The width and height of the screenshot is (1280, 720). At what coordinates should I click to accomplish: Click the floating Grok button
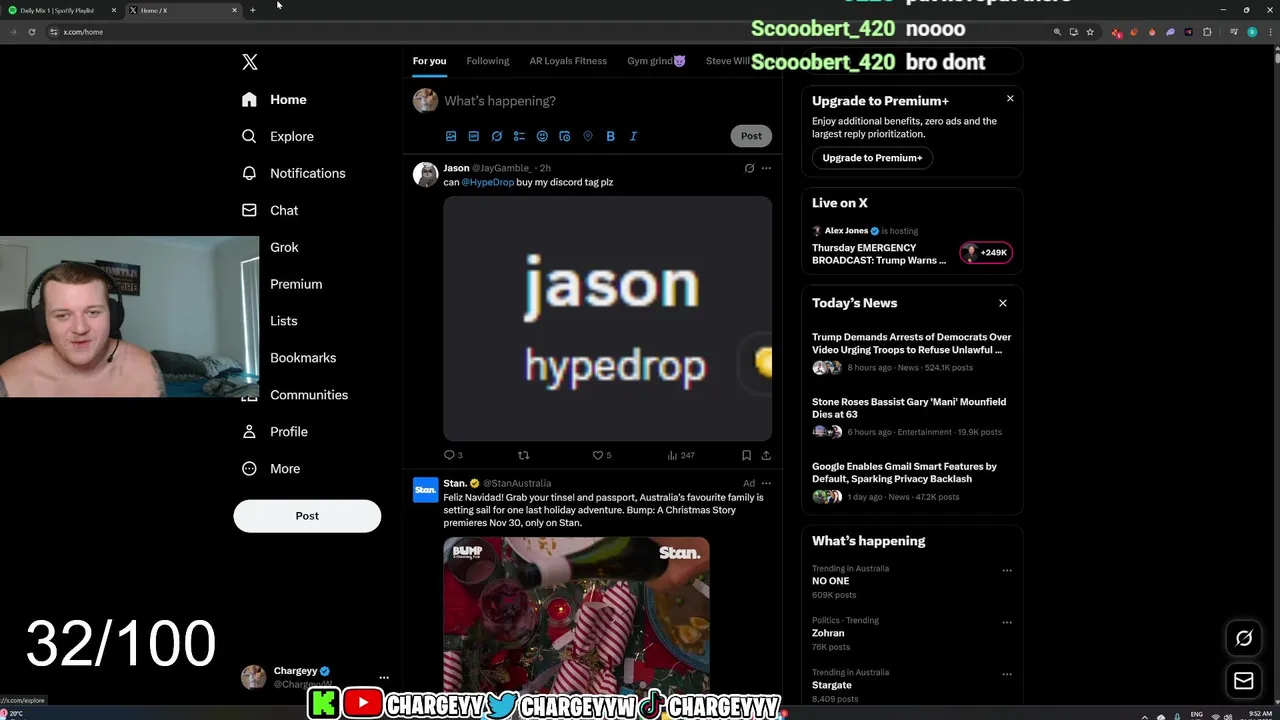(x=1244, y=638)
